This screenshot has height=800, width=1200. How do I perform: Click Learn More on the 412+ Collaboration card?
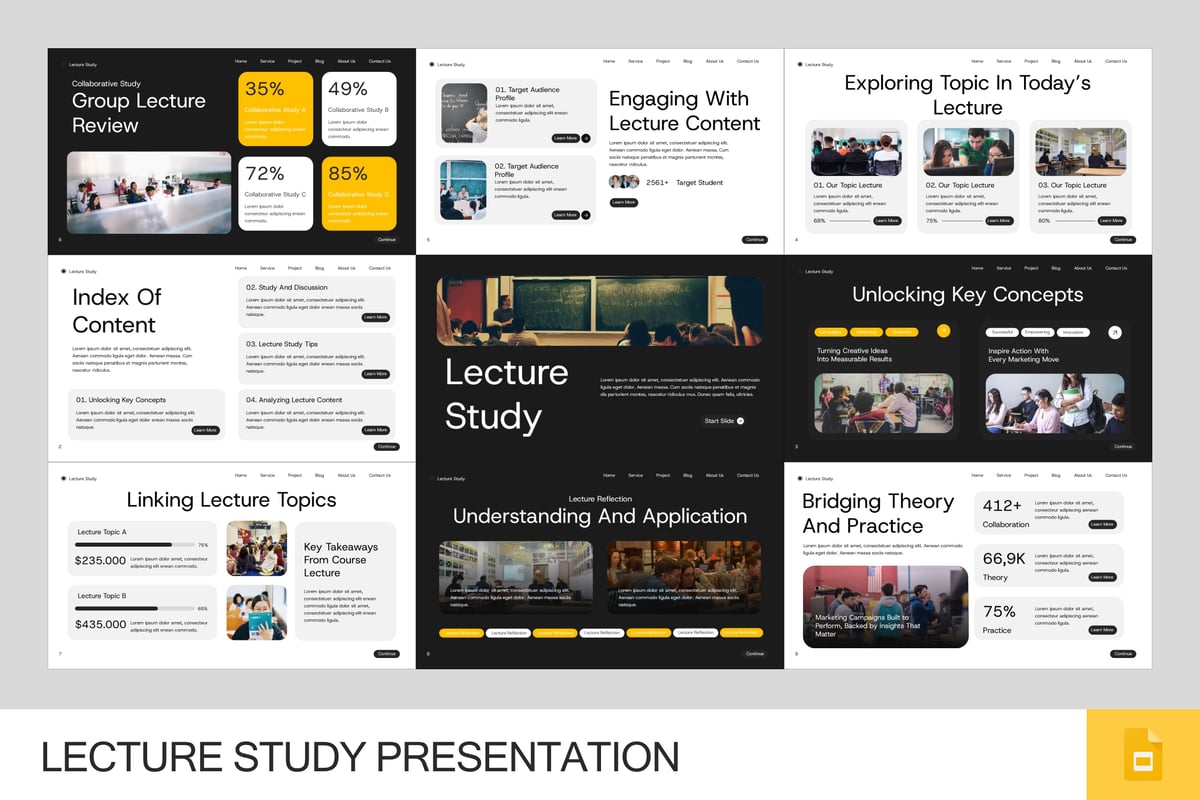click(x=1102, y=524)
